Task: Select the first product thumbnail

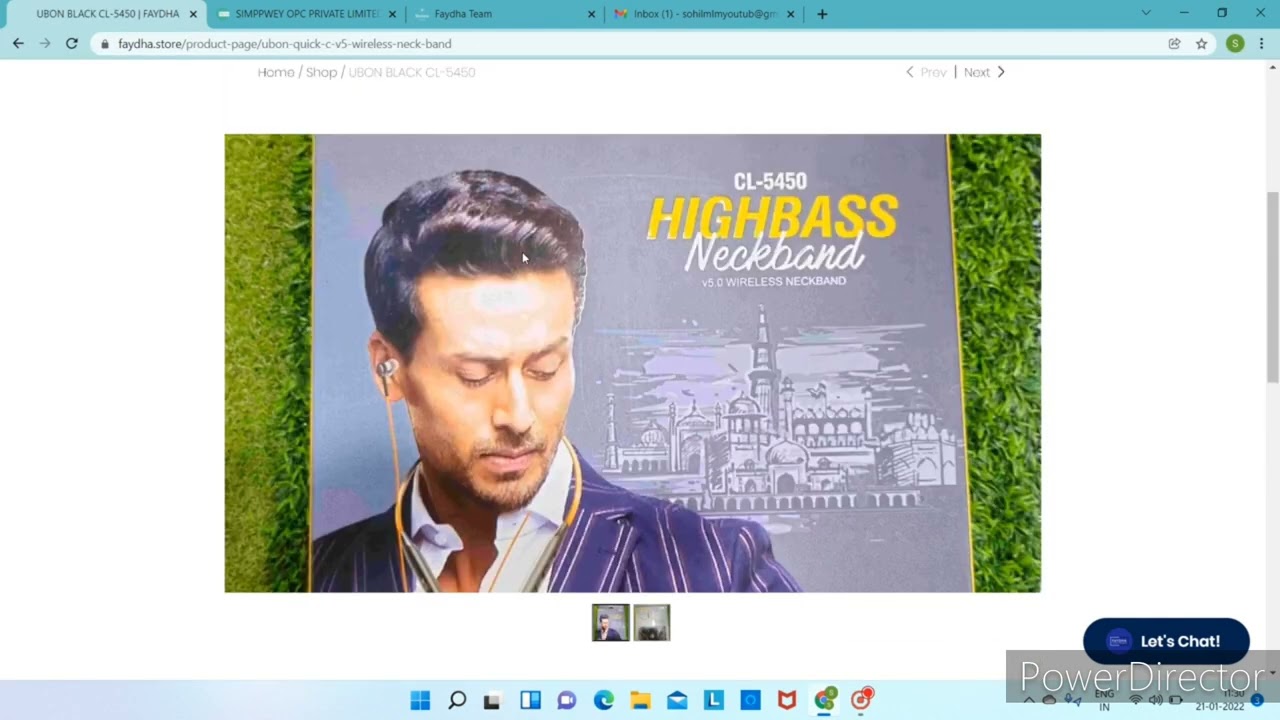Action: [610, 622]
